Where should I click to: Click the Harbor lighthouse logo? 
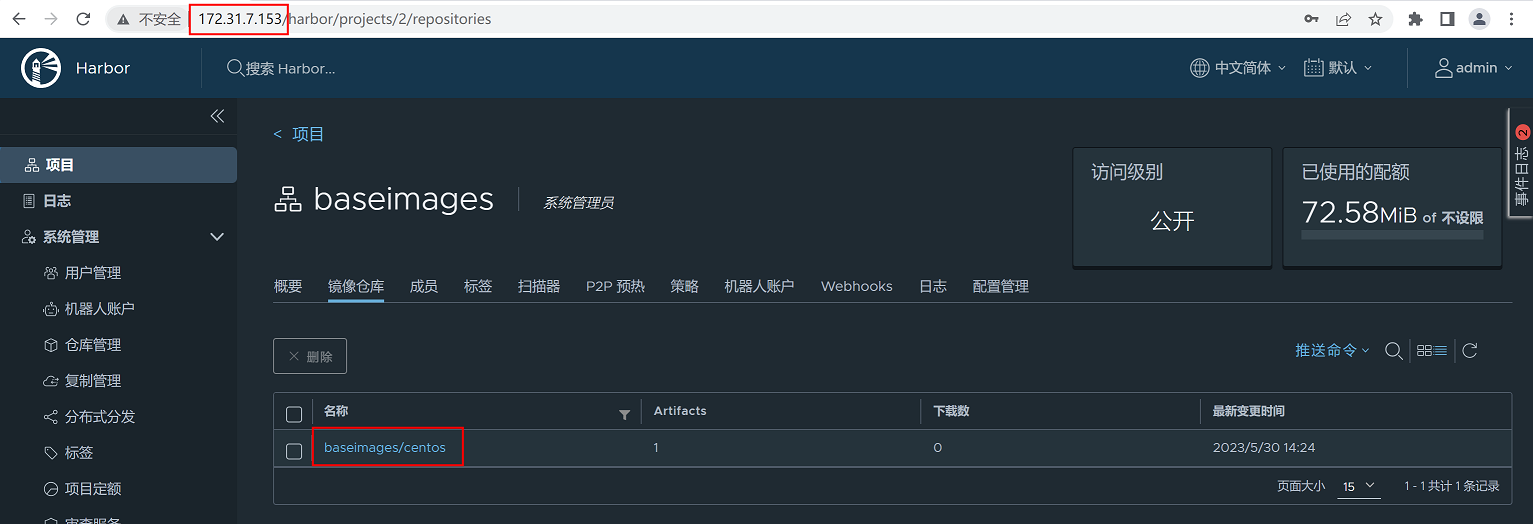coord(41,68)
